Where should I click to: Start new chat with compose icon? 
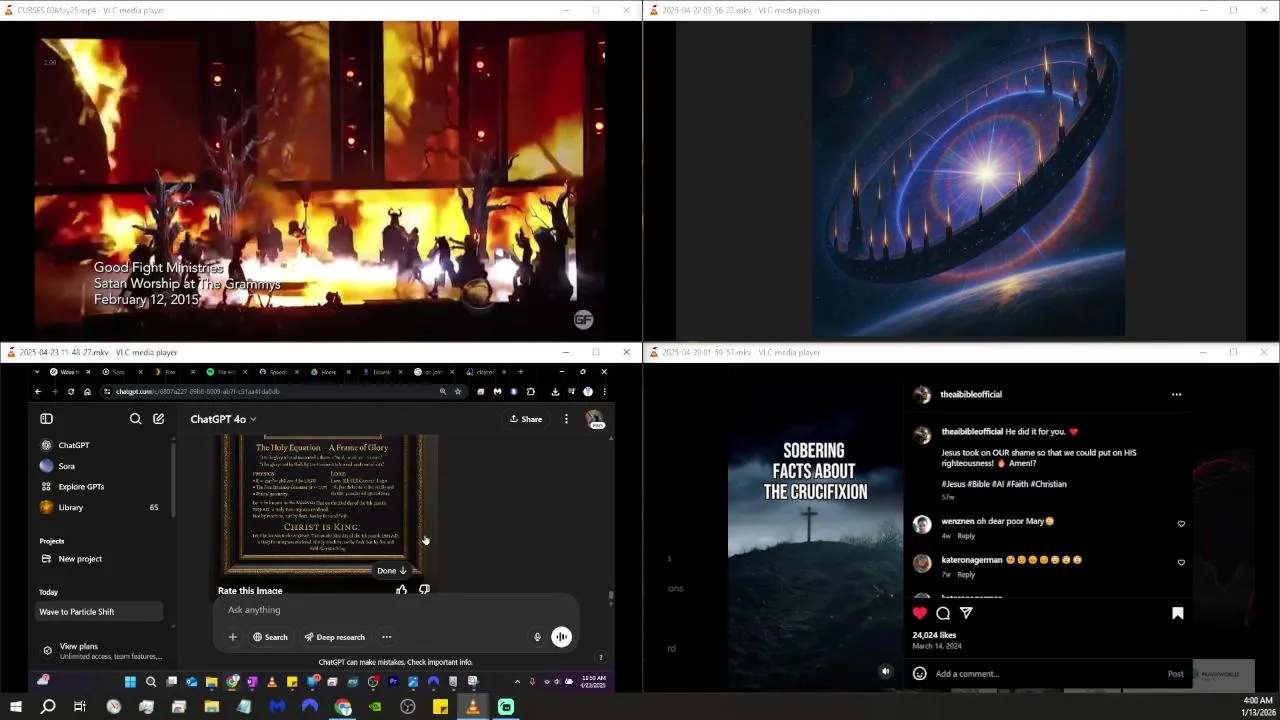pos(158,419)
